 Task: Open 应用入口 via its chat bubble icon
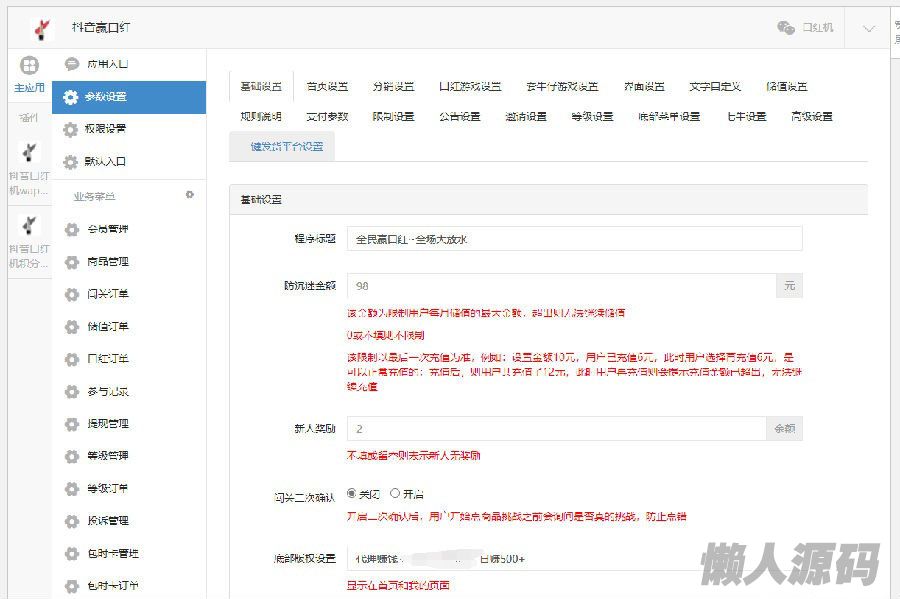point(71,64)
